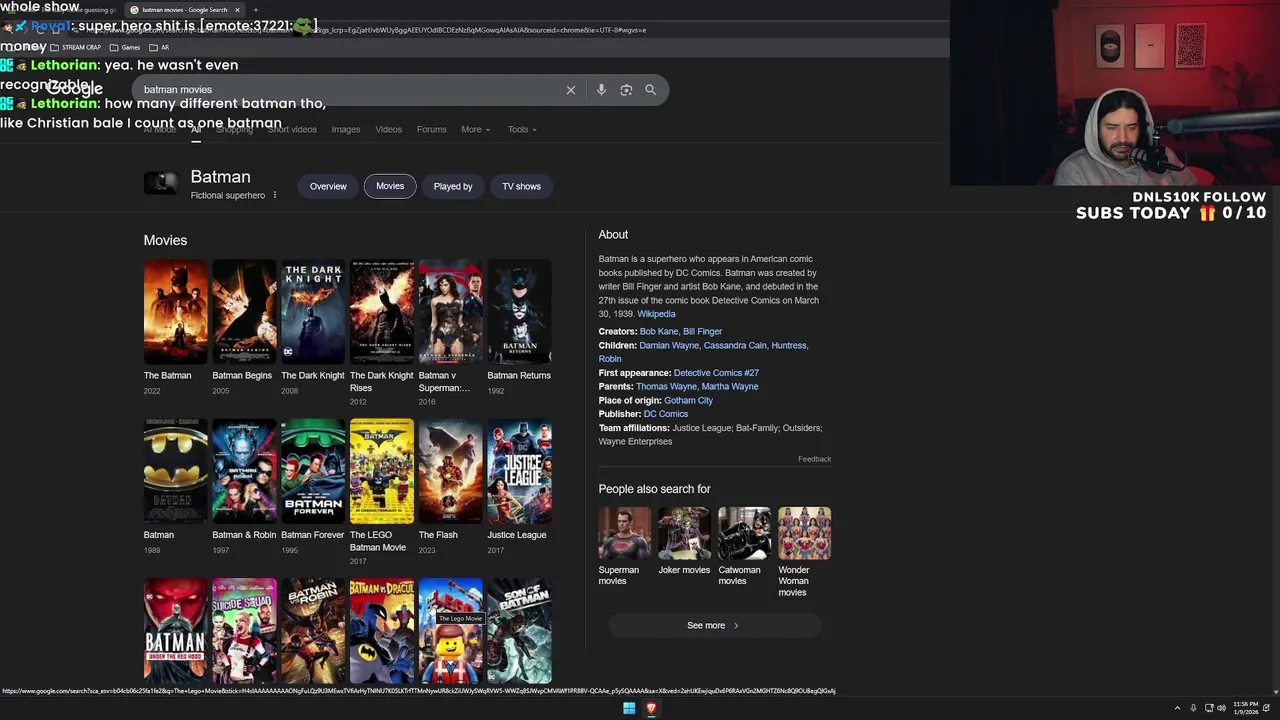Select the Overview chip
1280x720 pixels.
coord(328,186)
